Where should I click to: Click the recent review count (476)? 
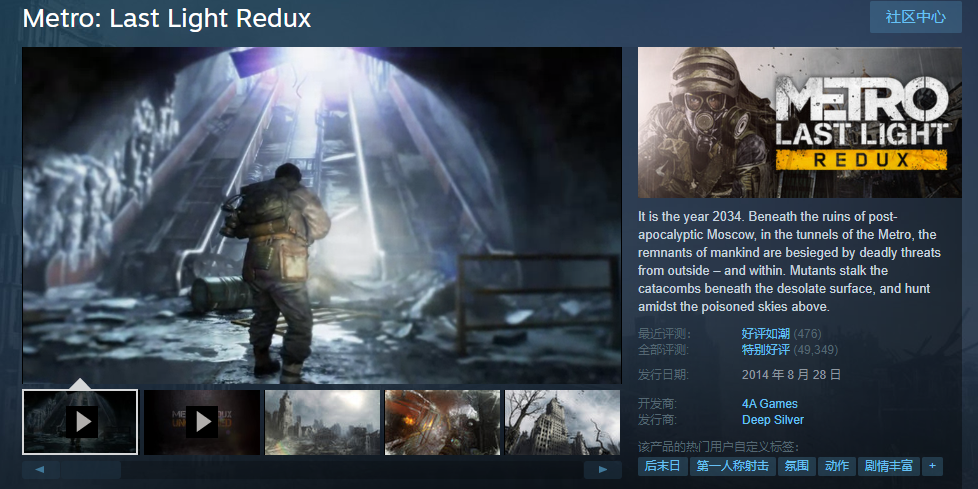808,334
